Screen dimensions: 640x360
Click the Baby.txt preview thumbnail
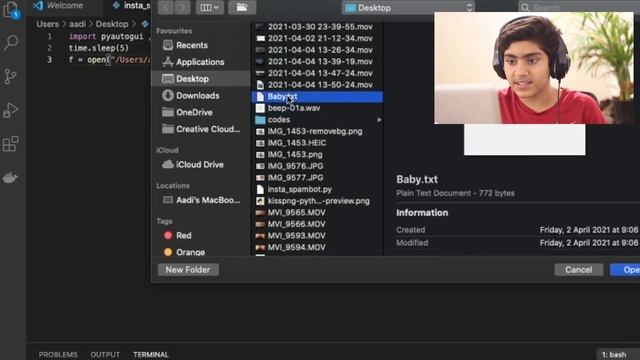coord(524,140)
